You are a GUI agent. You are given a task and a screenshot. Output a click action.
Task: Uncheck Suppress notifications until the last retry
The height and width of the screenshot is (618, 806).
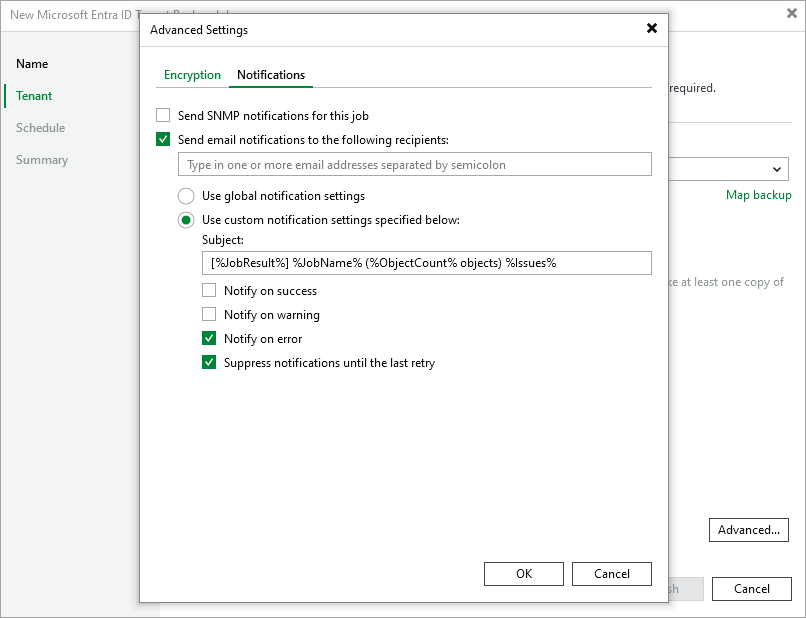[x=209, y=362]
